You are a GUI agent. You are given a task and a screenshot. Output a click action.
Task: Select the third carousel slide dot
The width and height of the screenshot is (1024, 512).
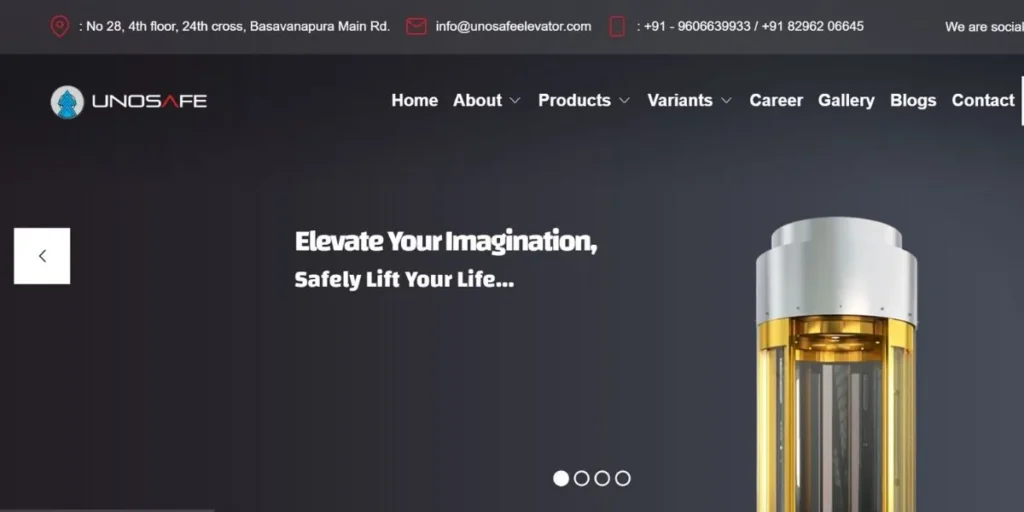pyautogui.click(x=602, y=478)
